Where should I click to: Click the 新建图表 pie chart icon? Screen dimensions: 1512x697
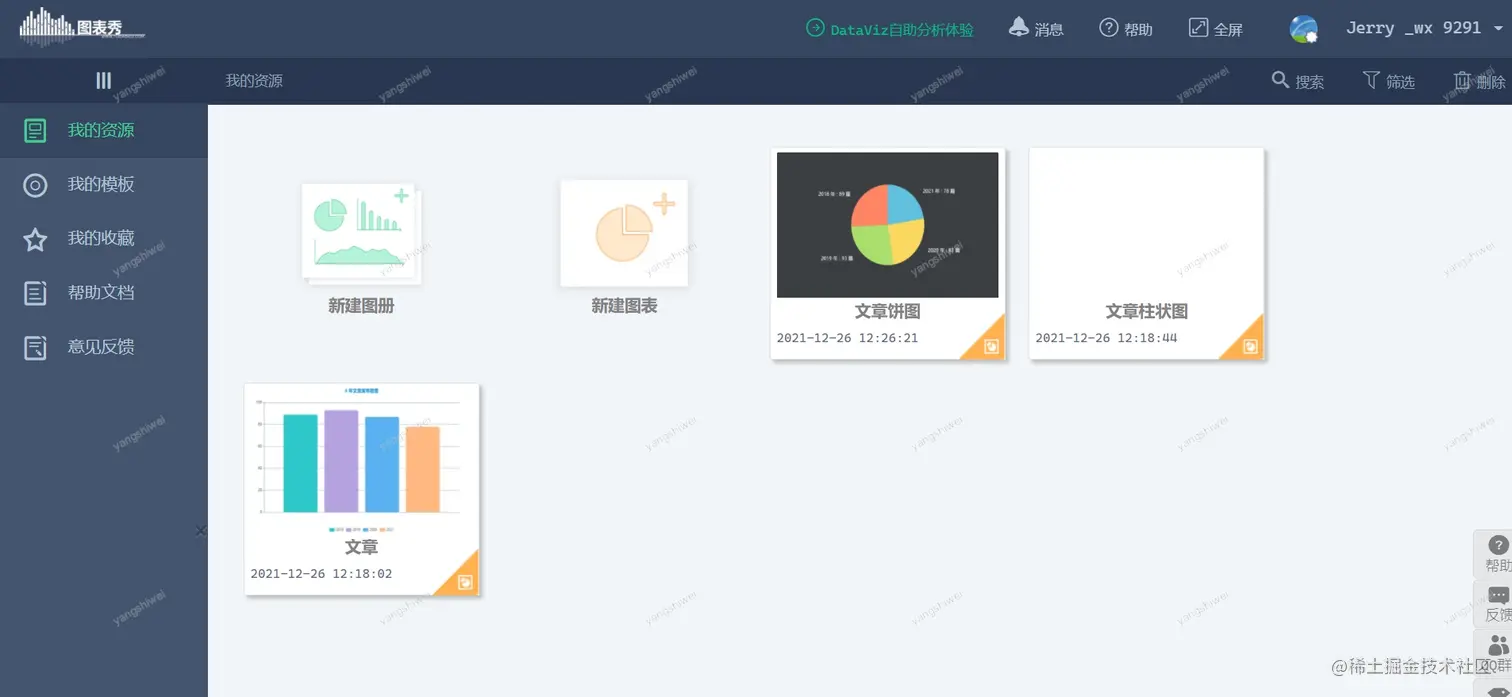(624, 233)
